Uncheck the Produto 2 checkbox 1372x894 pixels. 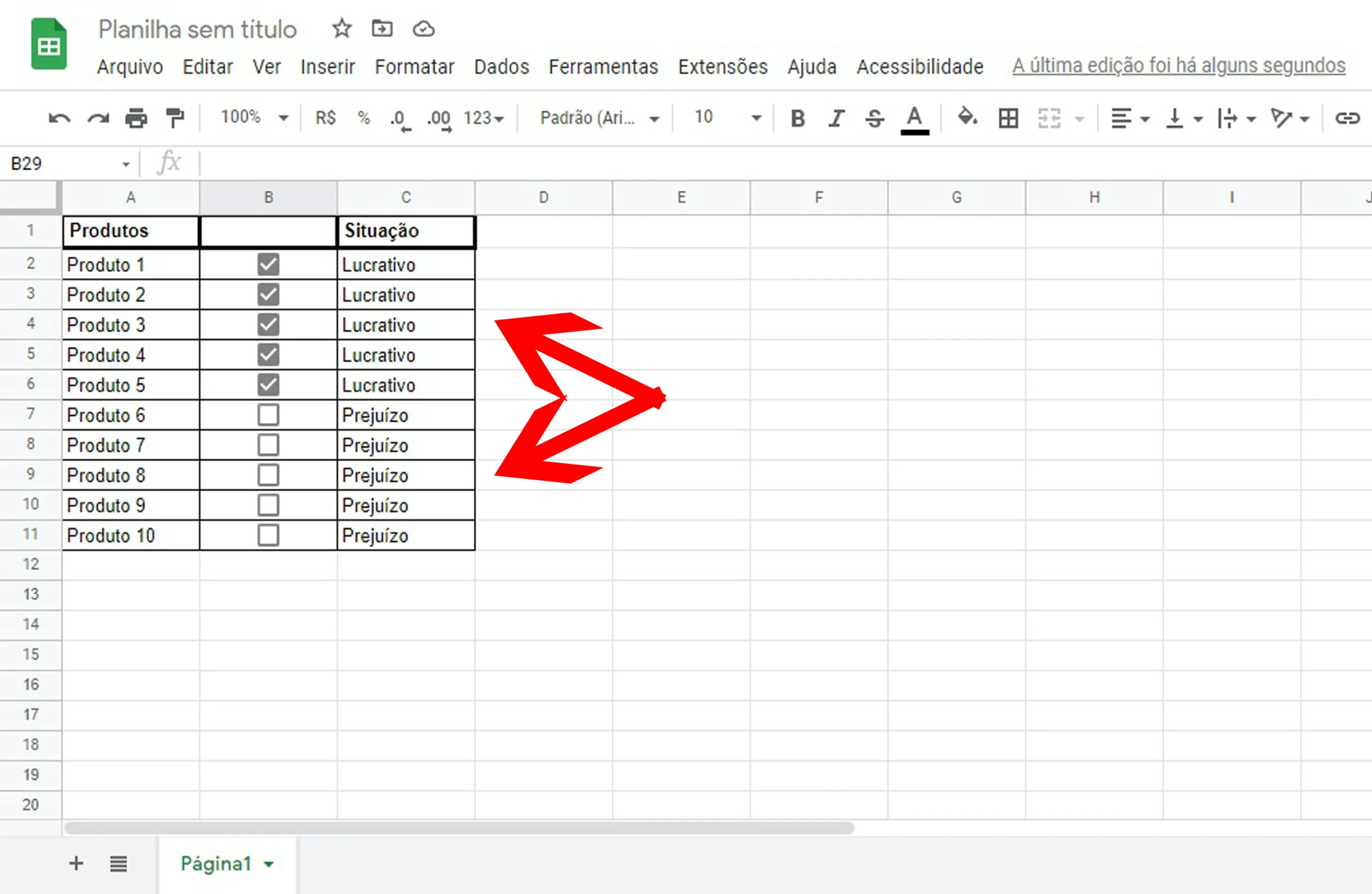pyautogui.click(x=269, y=295)
